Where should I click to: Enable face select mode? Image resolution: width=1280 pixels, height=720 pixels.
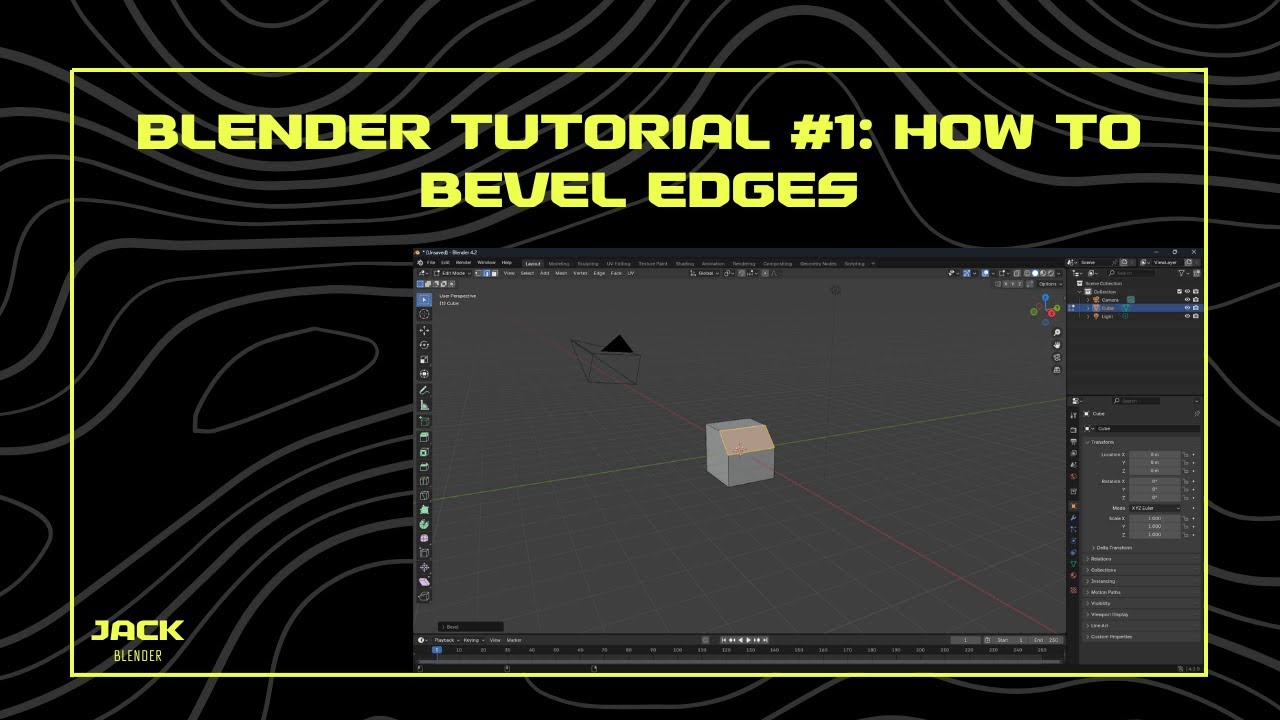tap(492, 273)
